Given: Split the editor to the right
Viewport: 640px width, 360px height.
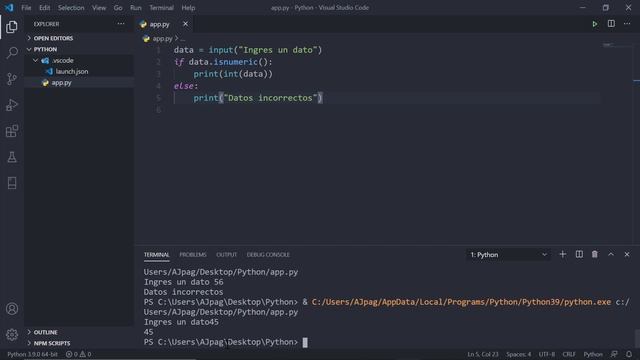Looking at the screenshot, I should 611,24.
